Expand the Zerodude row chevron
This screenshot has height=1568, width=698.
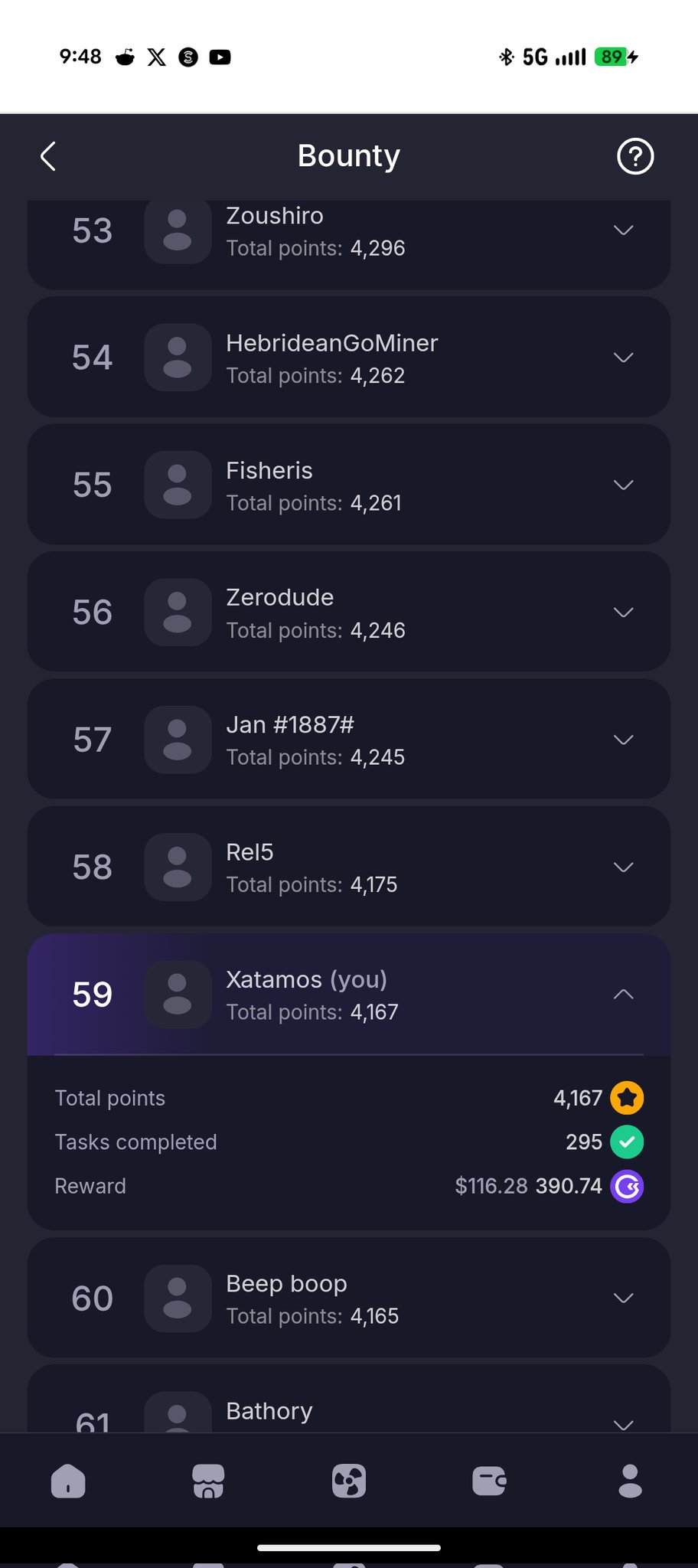pos(624,612)
